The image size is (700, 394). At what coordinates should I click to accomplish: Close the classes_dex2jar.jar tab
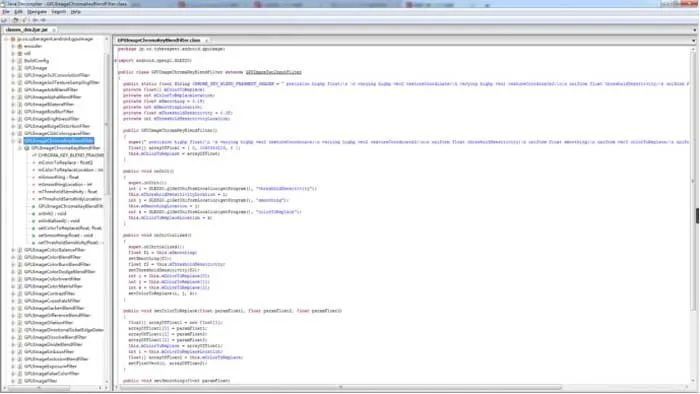pos(54,30)
